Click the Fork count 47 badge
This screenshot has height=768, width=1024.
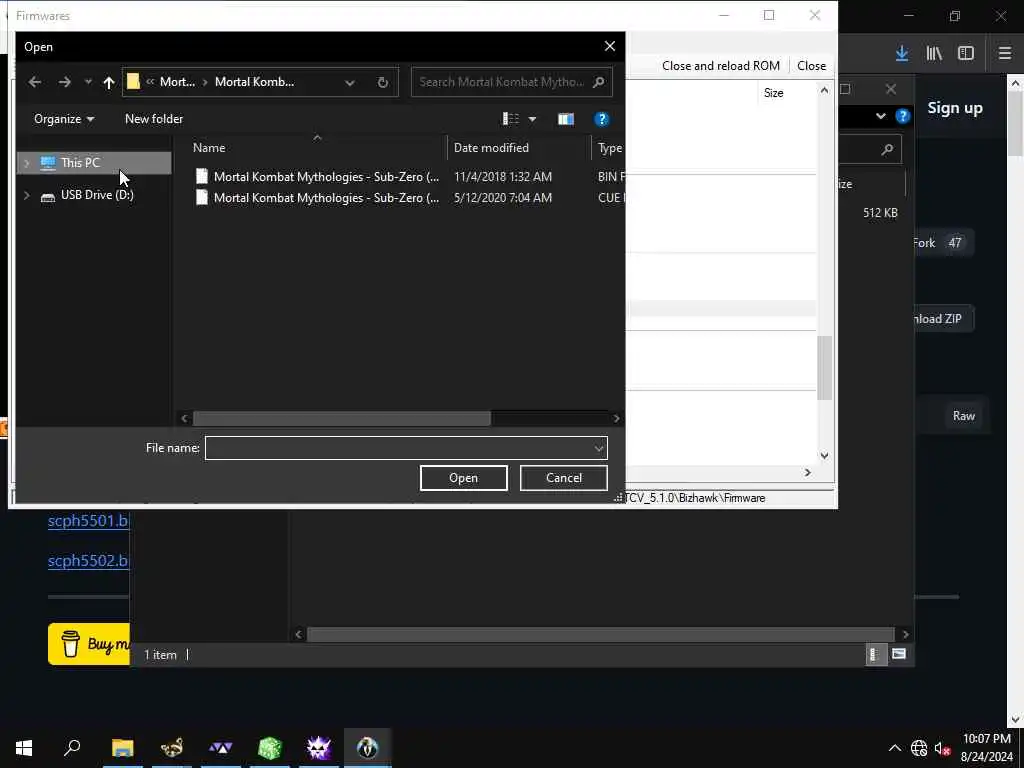[955, 242]
